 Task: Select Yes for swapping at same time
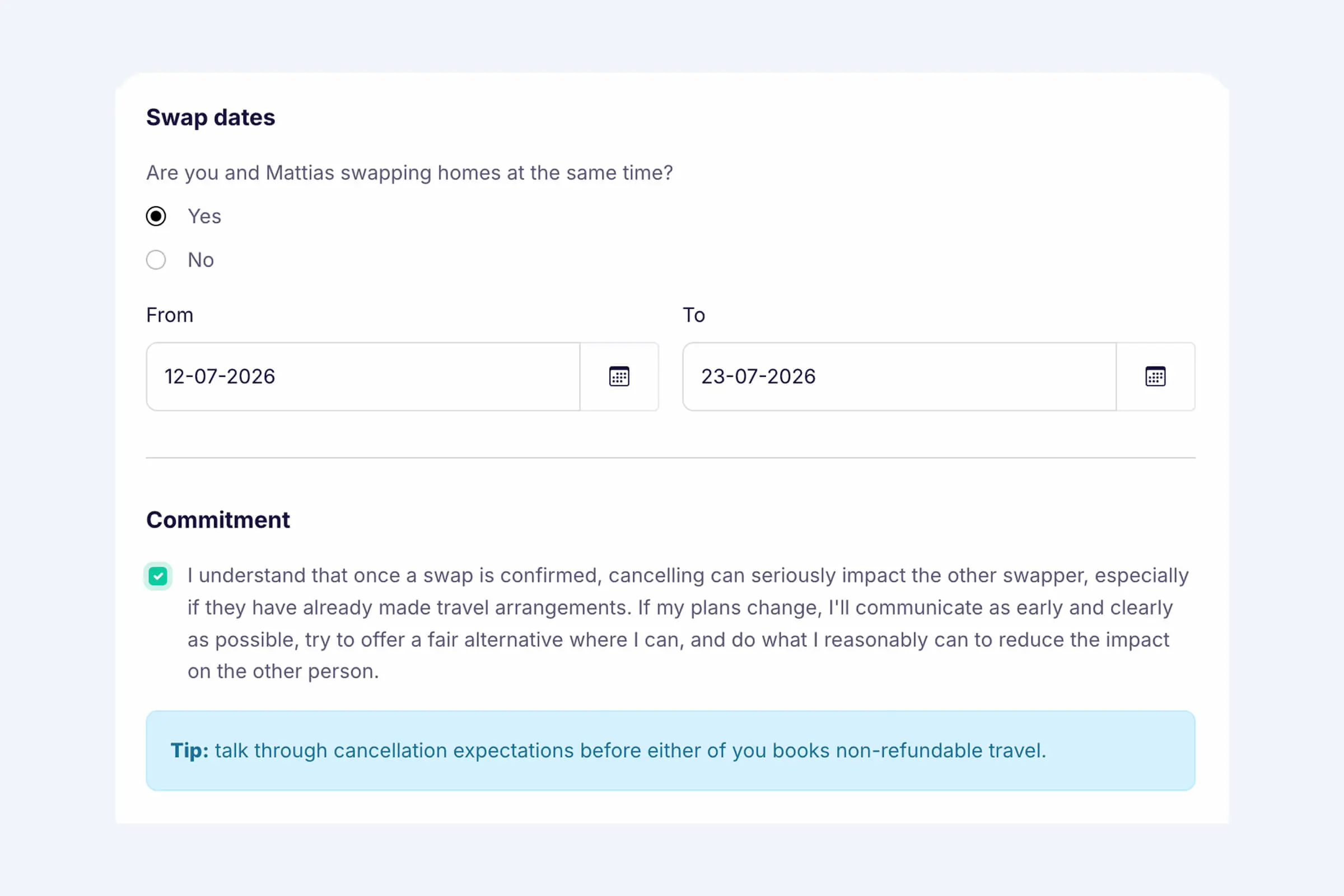tap(156, 216)
